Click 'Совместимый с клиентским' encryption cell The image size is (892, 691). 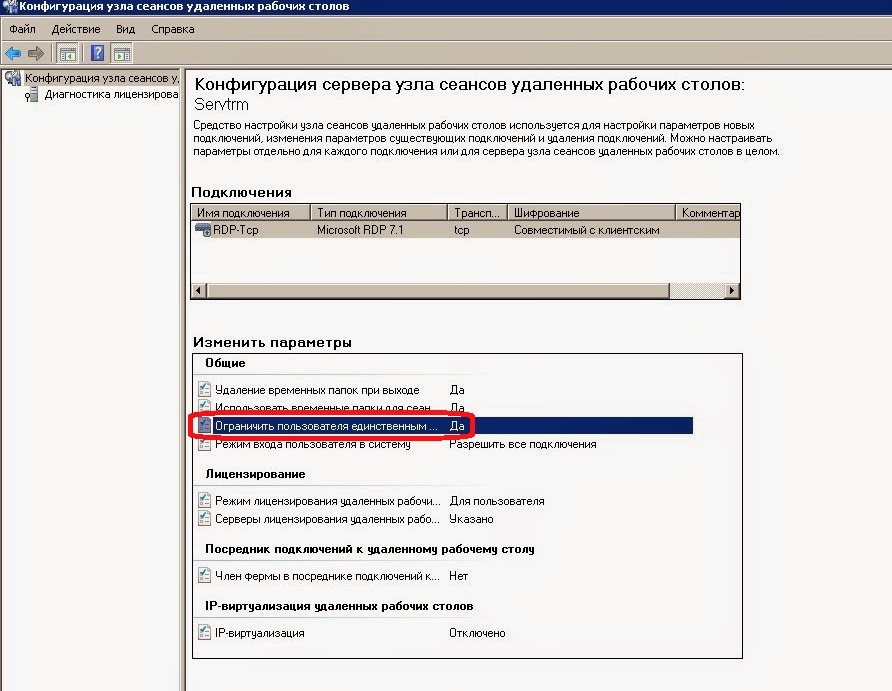(x=587, y=230)
